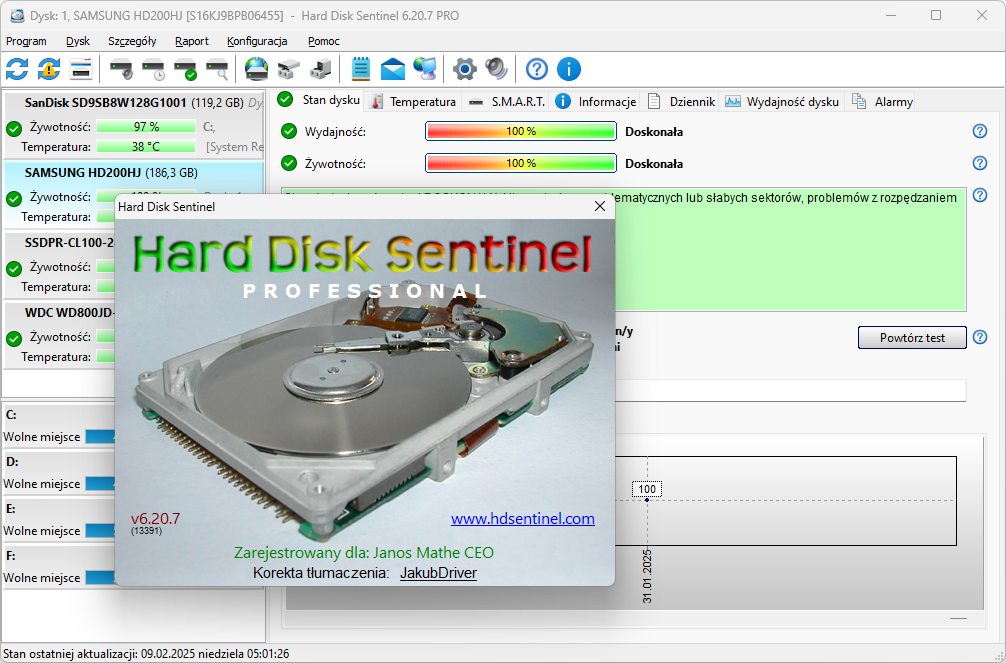Open the S.M.A.R.T. tab

point(506,101)
